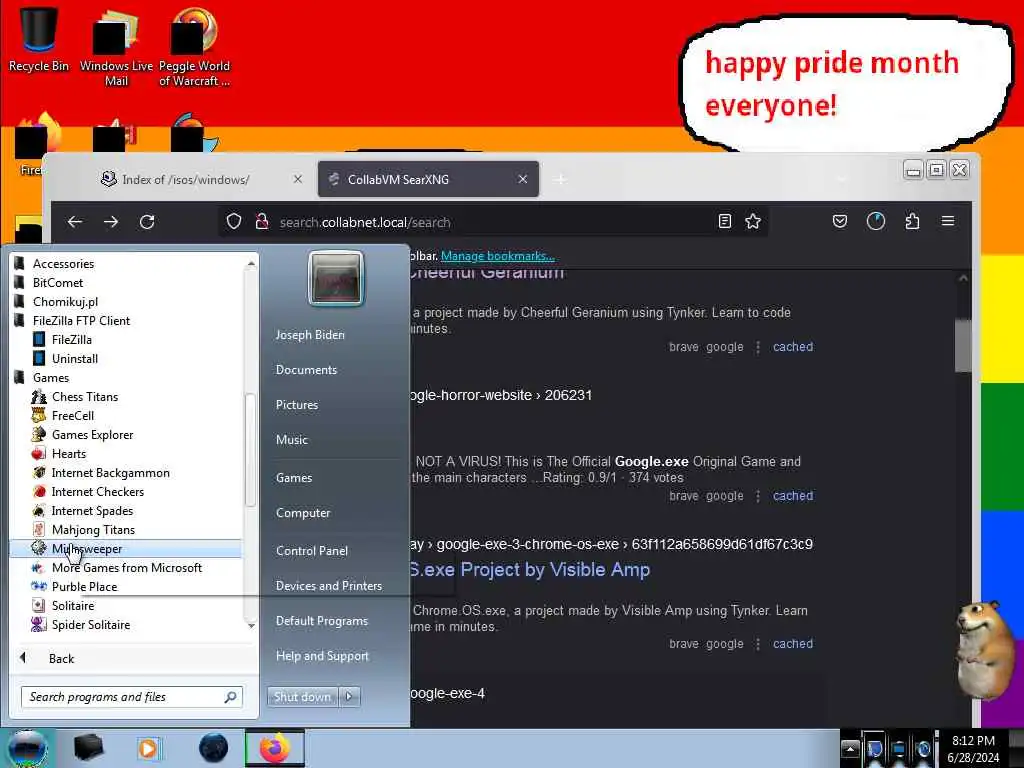Open Help and Support
1024x768 pixels.
(322, 656)
